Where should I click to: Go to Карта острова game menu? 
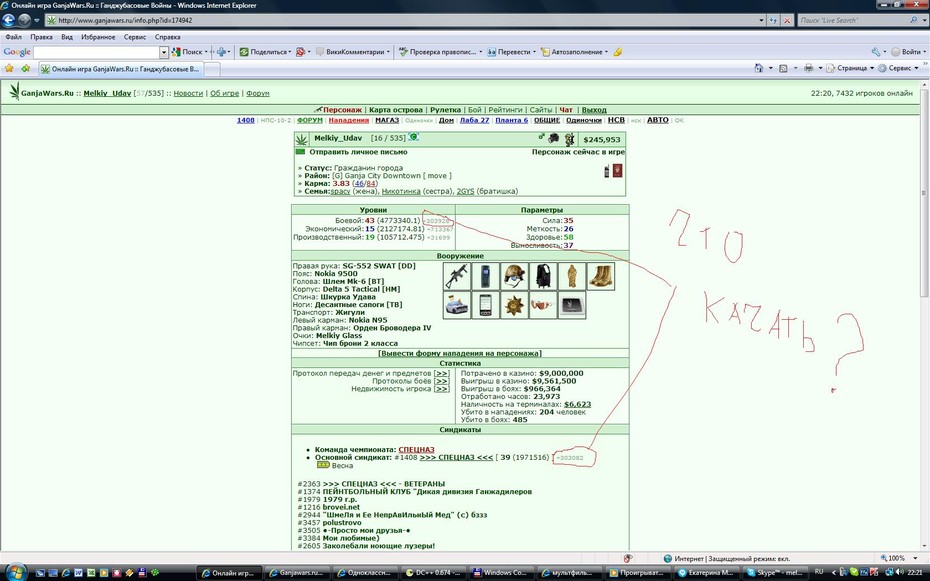pyautogui.click(x=396, y=110)
